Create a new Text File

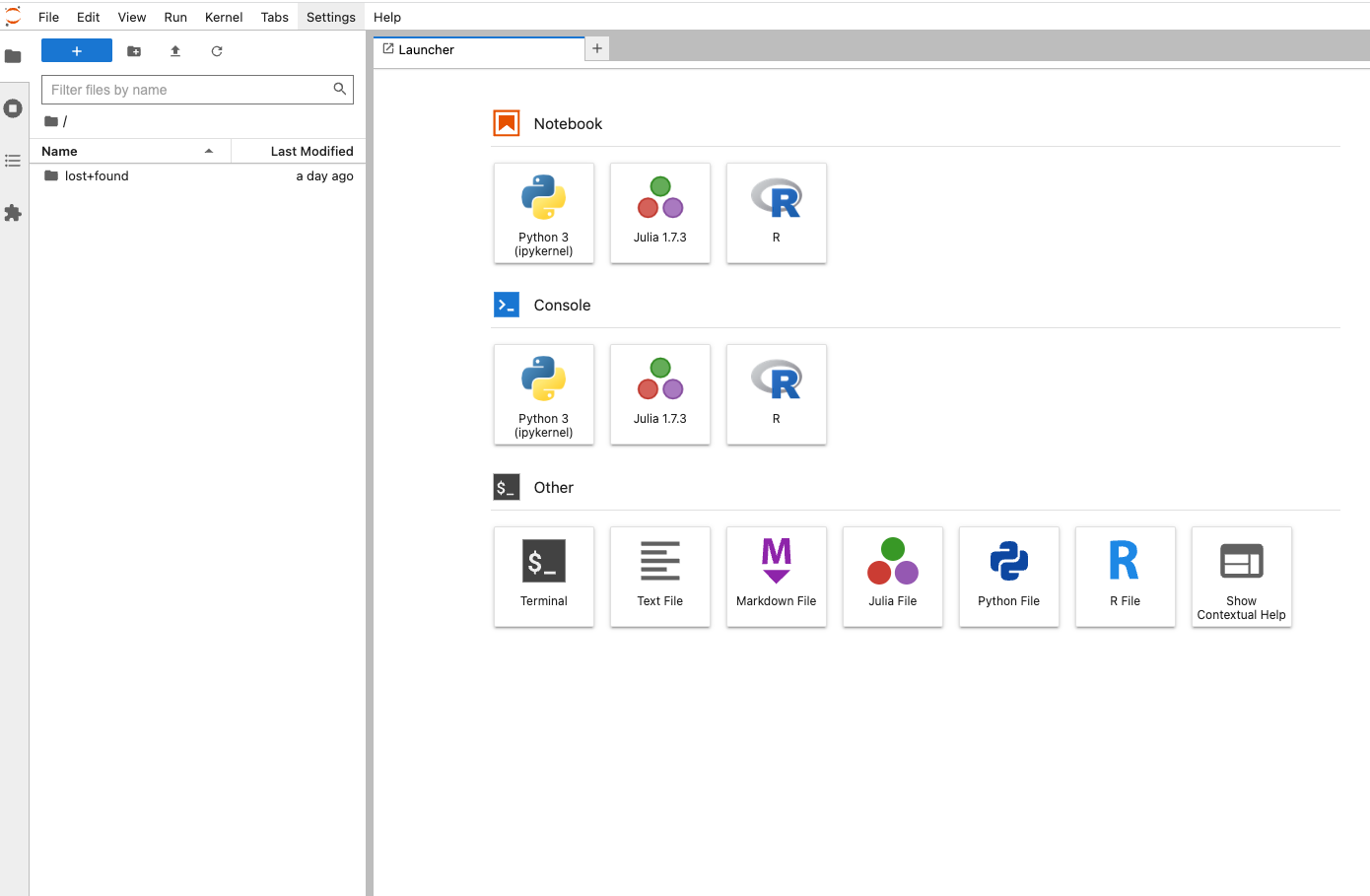(x=659, y=577)
